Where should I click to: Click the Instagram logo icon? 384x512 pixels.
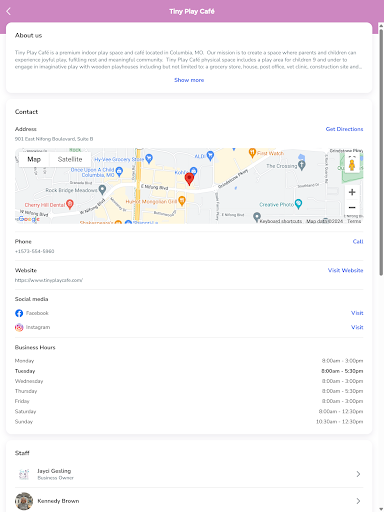point(19,327)
